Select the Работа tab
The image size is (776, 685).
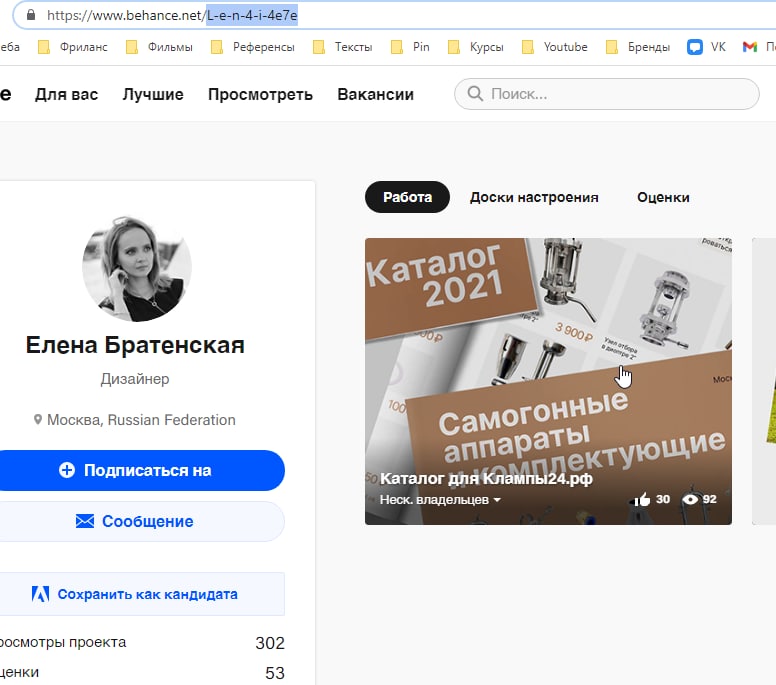(x=407, y=197)
